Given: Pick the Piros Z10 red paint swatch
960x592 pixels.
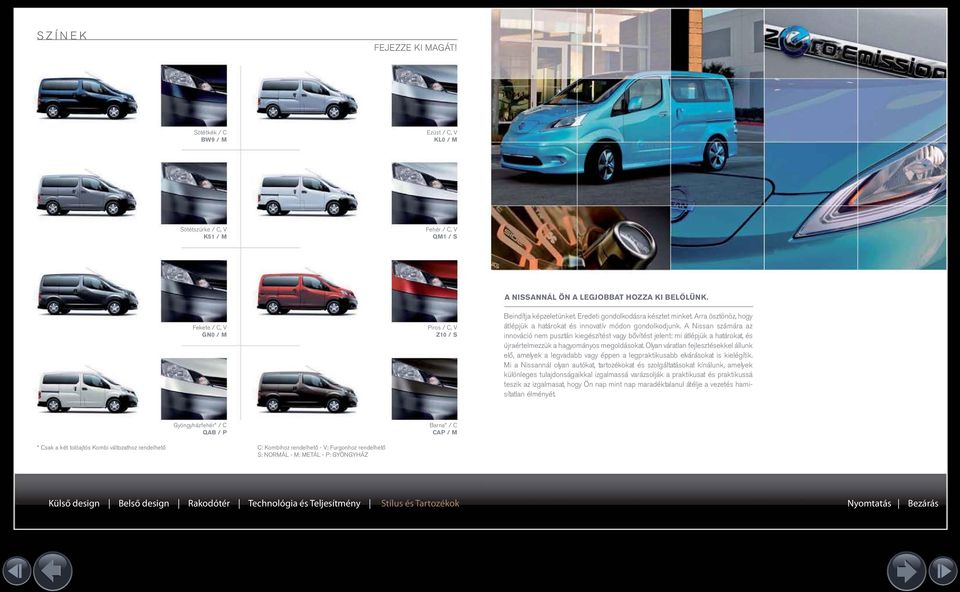Looking at the screenshot, I should [424, 291].
